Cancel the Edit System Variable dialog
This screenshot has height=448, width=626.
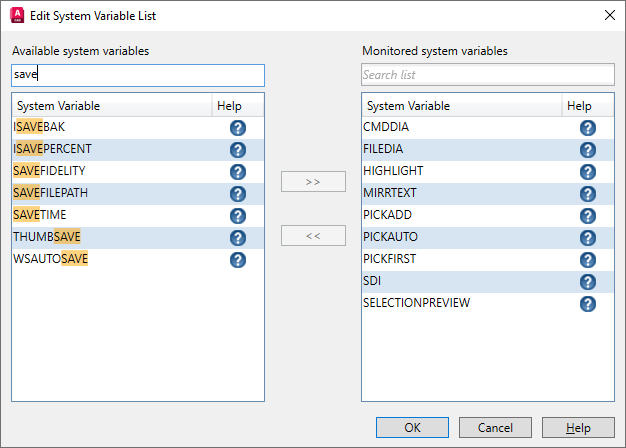click(496, 428)
